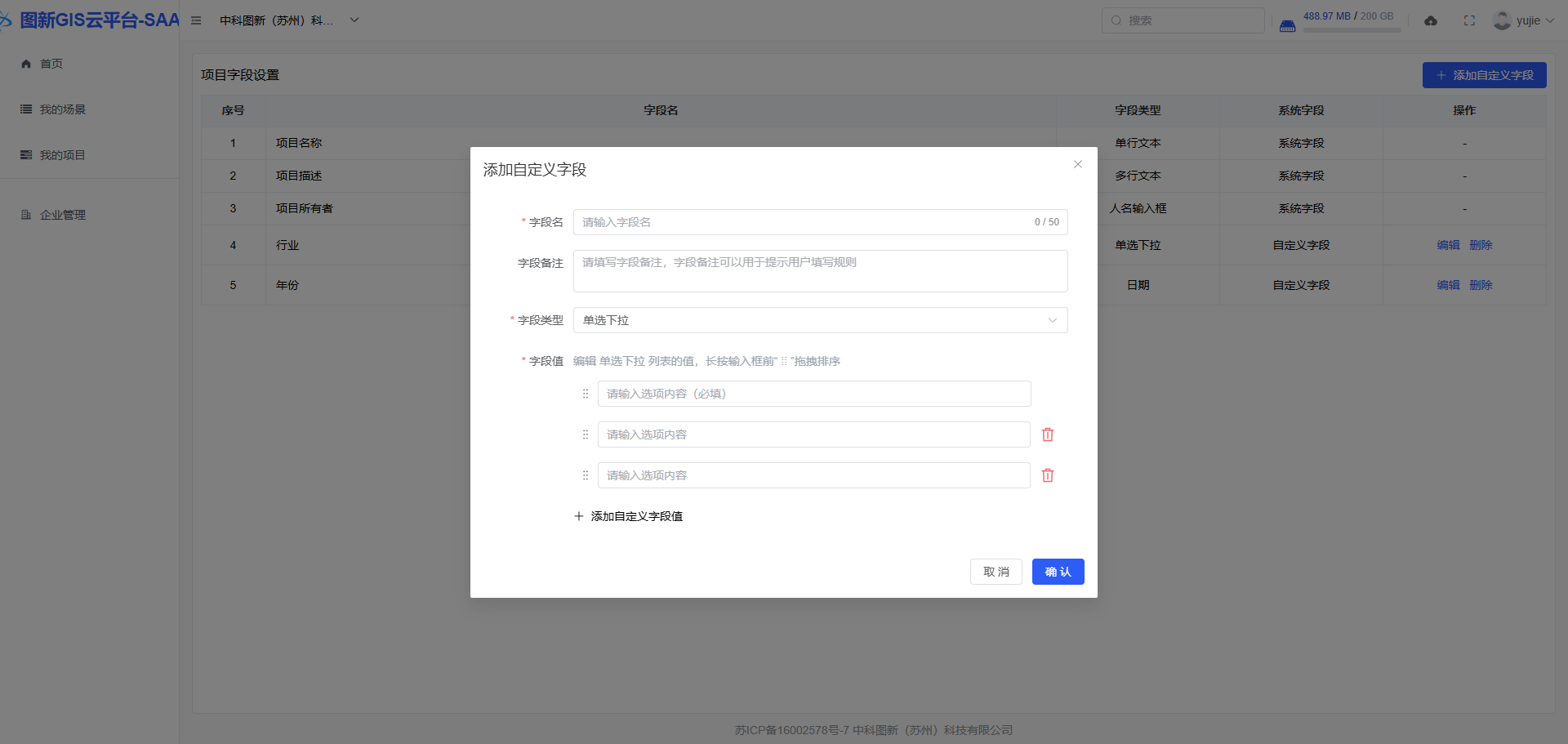Open 企业管理 in sidebar
The width and height of the screenshot is (1568, 744).
click(x=63, y=215)
